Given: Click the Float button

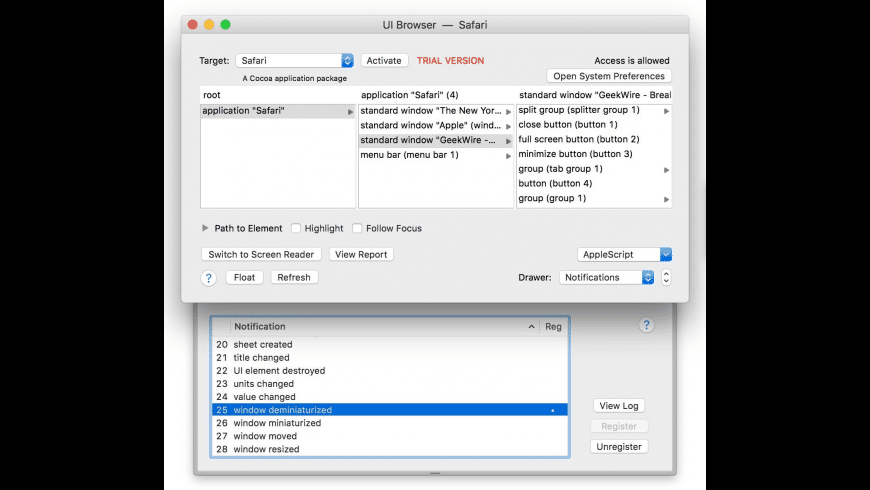Looking at the screenshot, I should 244,277.
